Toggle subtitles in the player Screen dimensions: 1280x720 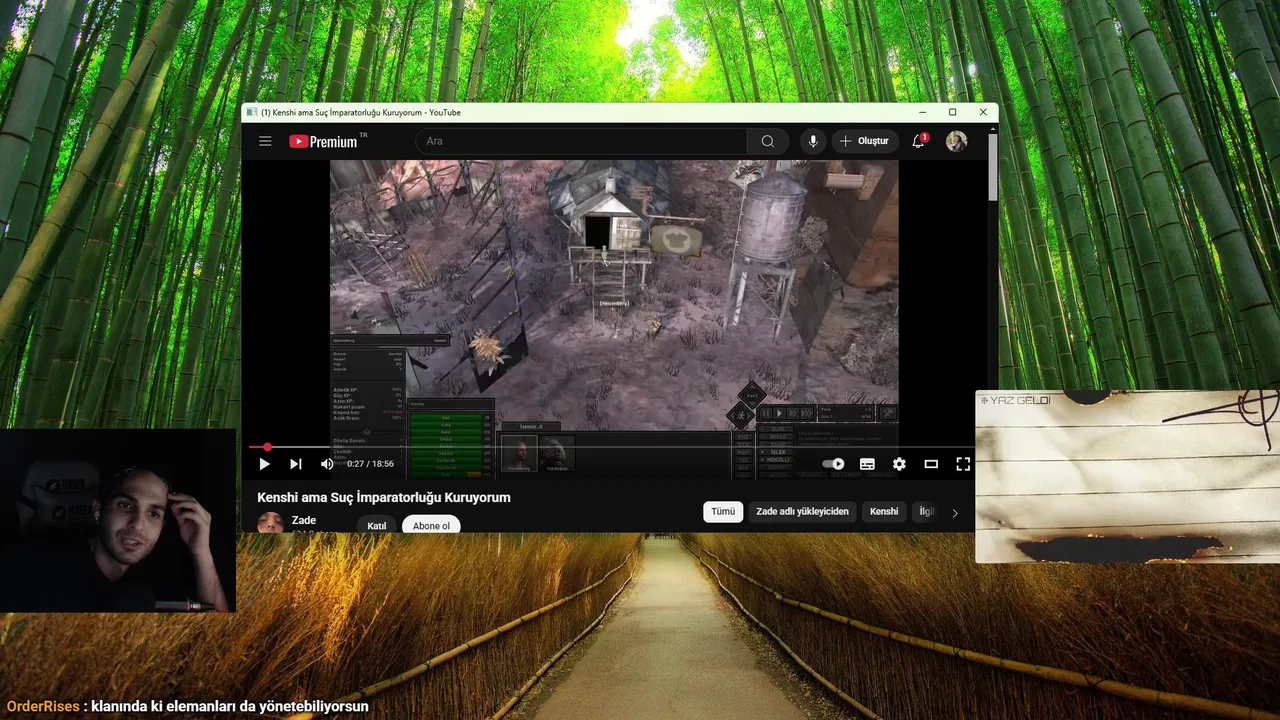coord(867,464)
